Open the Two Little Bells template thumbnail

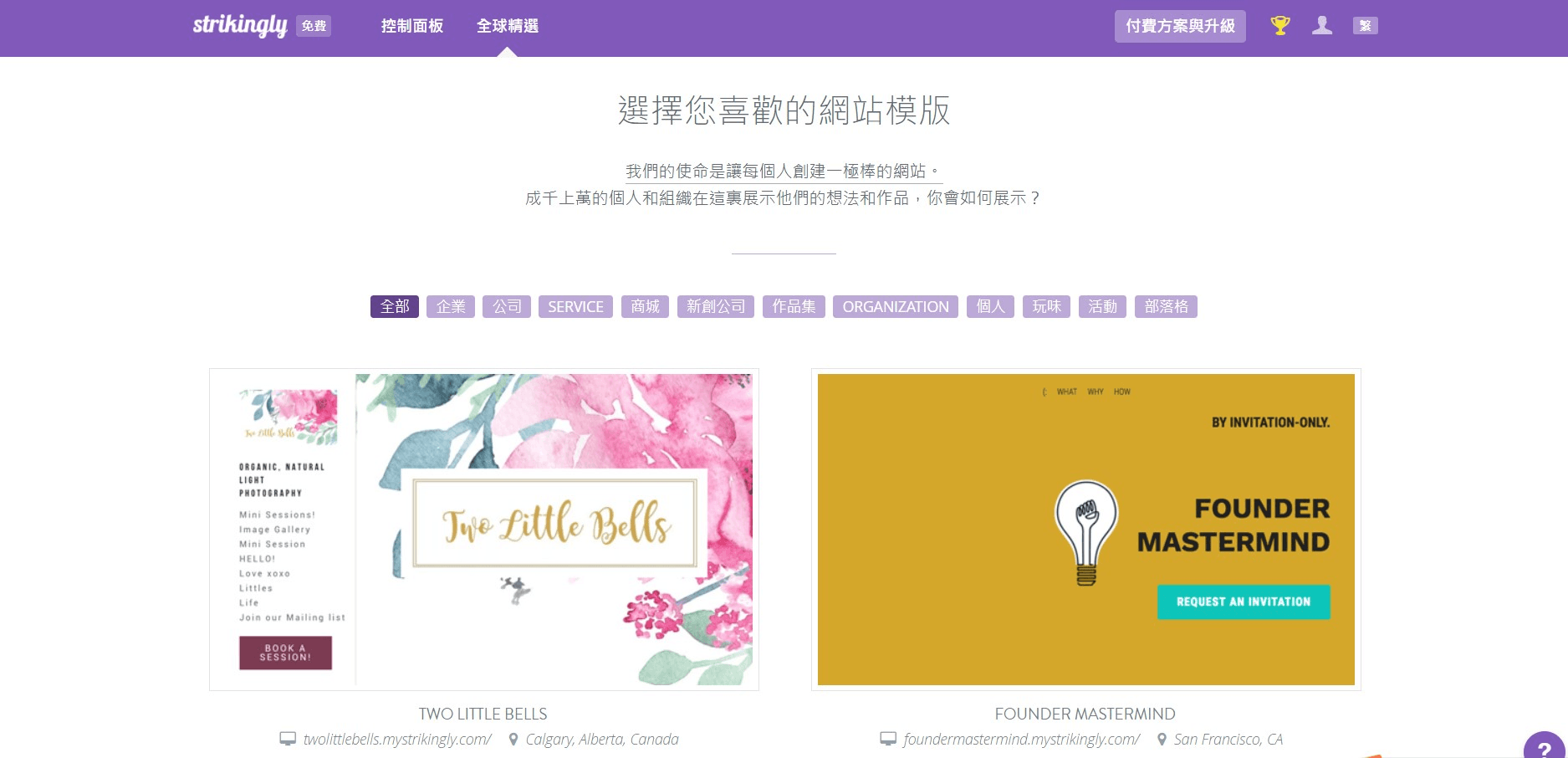[484, 530]
